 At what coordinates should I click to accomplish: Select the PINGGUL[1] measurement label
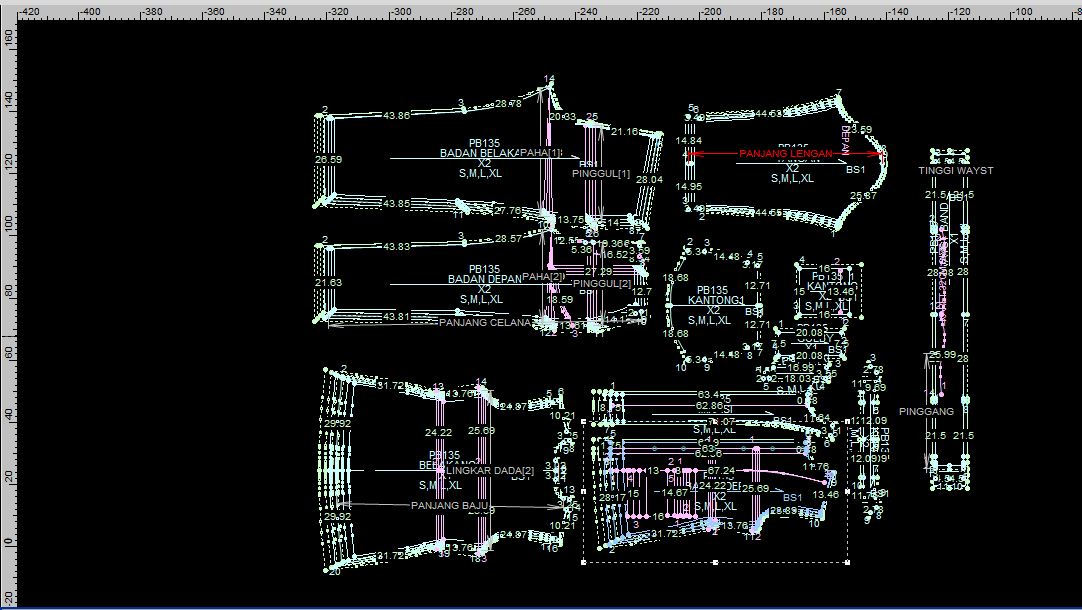[601, 174]
